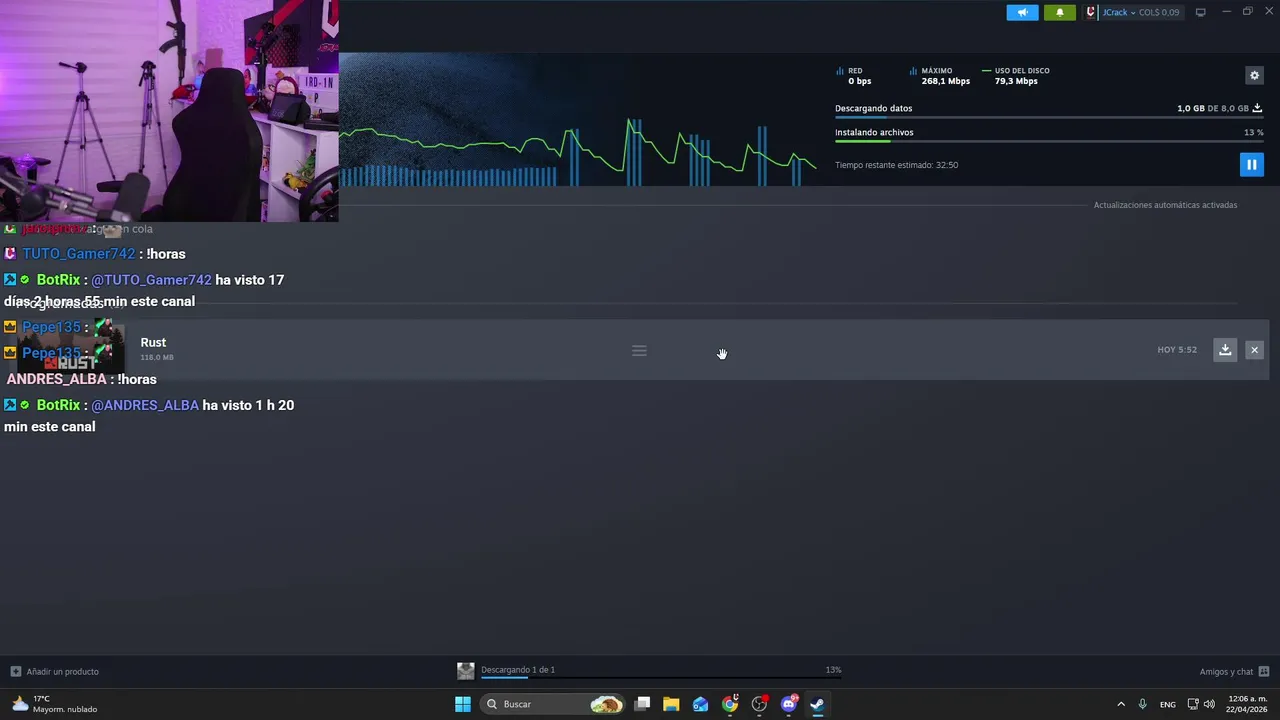Click the ANDRES_ALBA chat username
The height and width of the screenshot is (720, 1280).
point(56,379)
